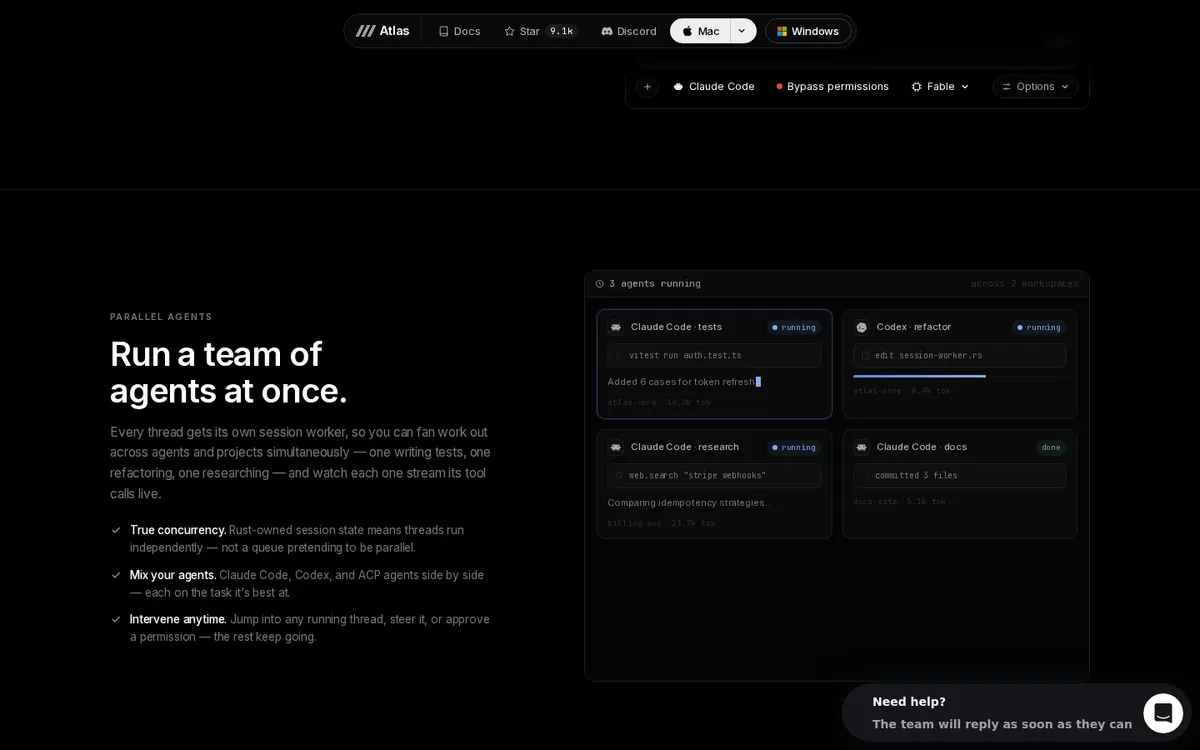Click the Claude Code research agent icon
The width and height of the screenshot is (1200, 750).
[x=616, y=447]
